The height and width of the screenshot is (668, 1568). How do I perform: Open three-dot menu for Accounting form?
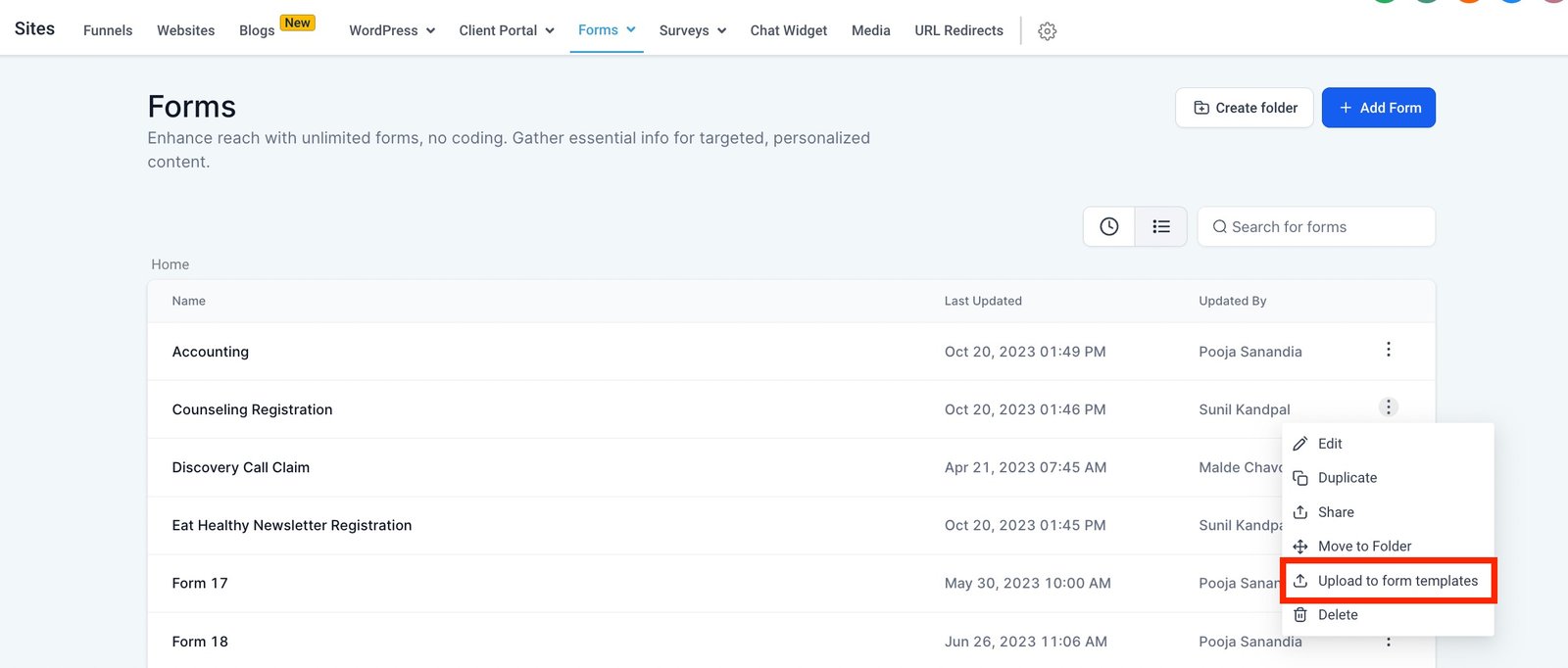[x=1388, y=350]
